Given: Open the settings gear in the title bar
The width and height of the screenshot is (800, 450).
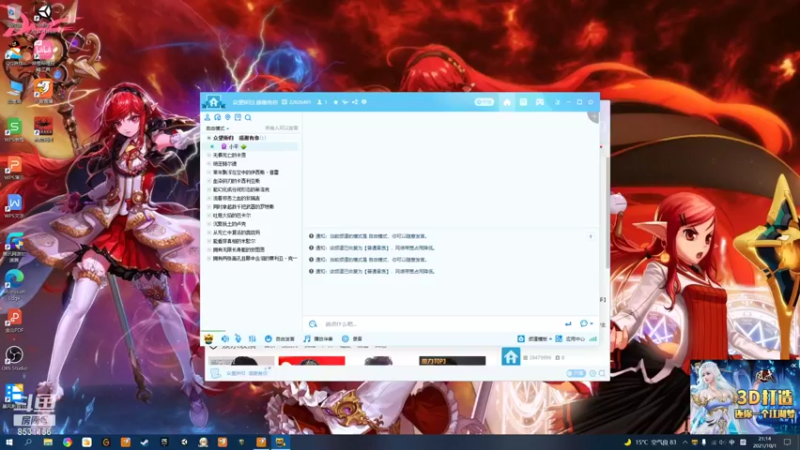Looking at the screenshot, I should 591,102.
